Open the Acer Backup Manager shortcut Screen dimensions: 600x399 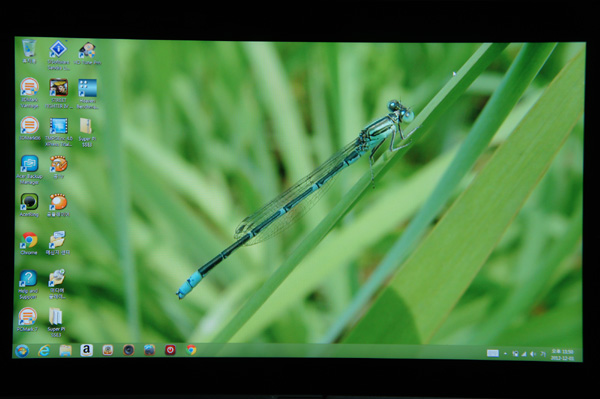point(29,170)
